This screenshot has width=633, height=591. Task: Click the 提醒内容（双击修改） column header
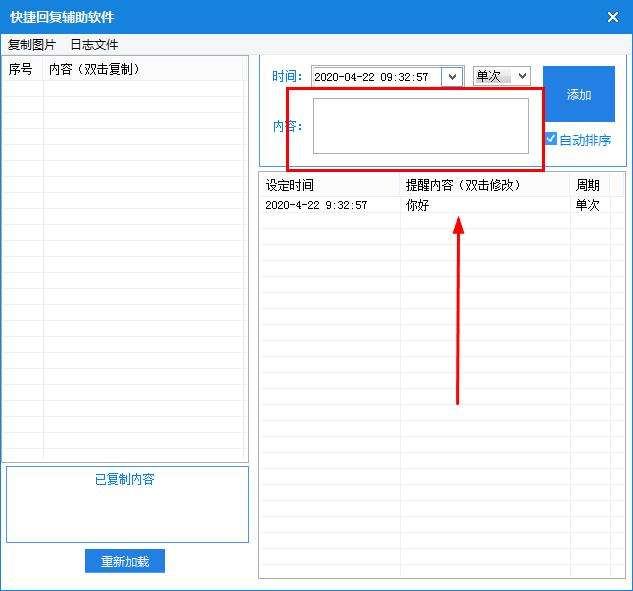click(x=484, y=185)
